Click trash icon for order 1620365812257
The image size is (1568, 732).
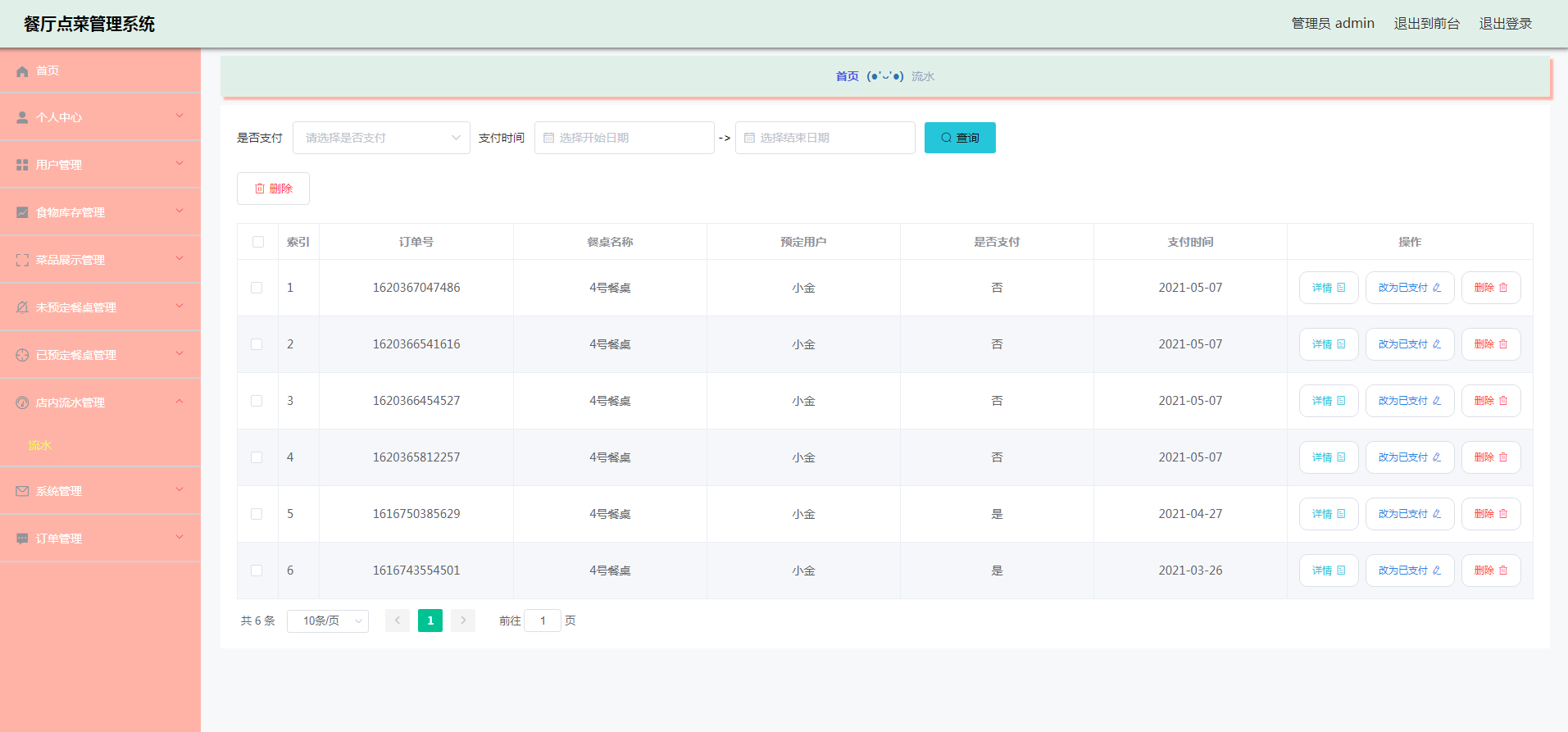(1503, 457)
